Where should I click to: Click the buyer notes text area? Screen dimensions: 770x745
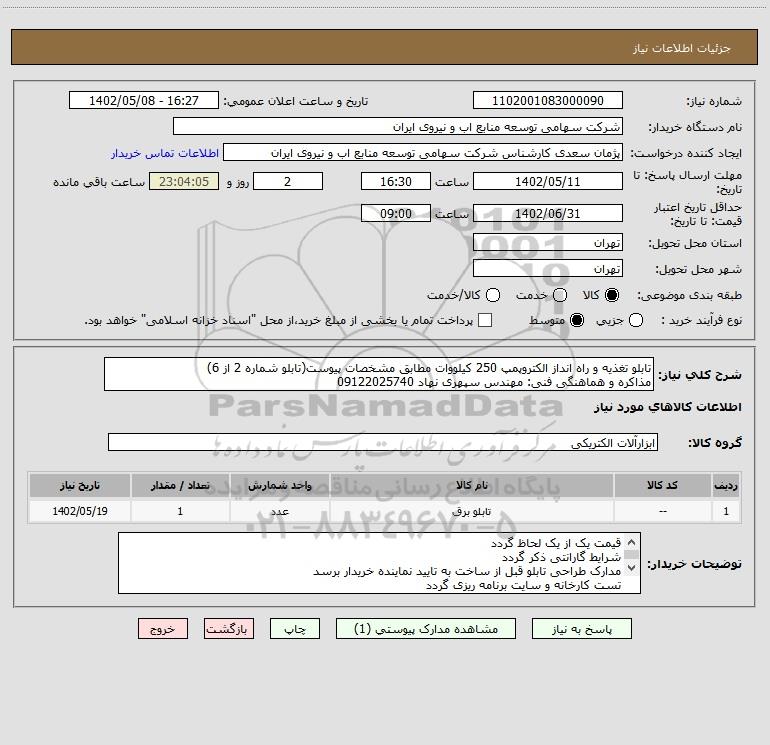pos(379,563)
